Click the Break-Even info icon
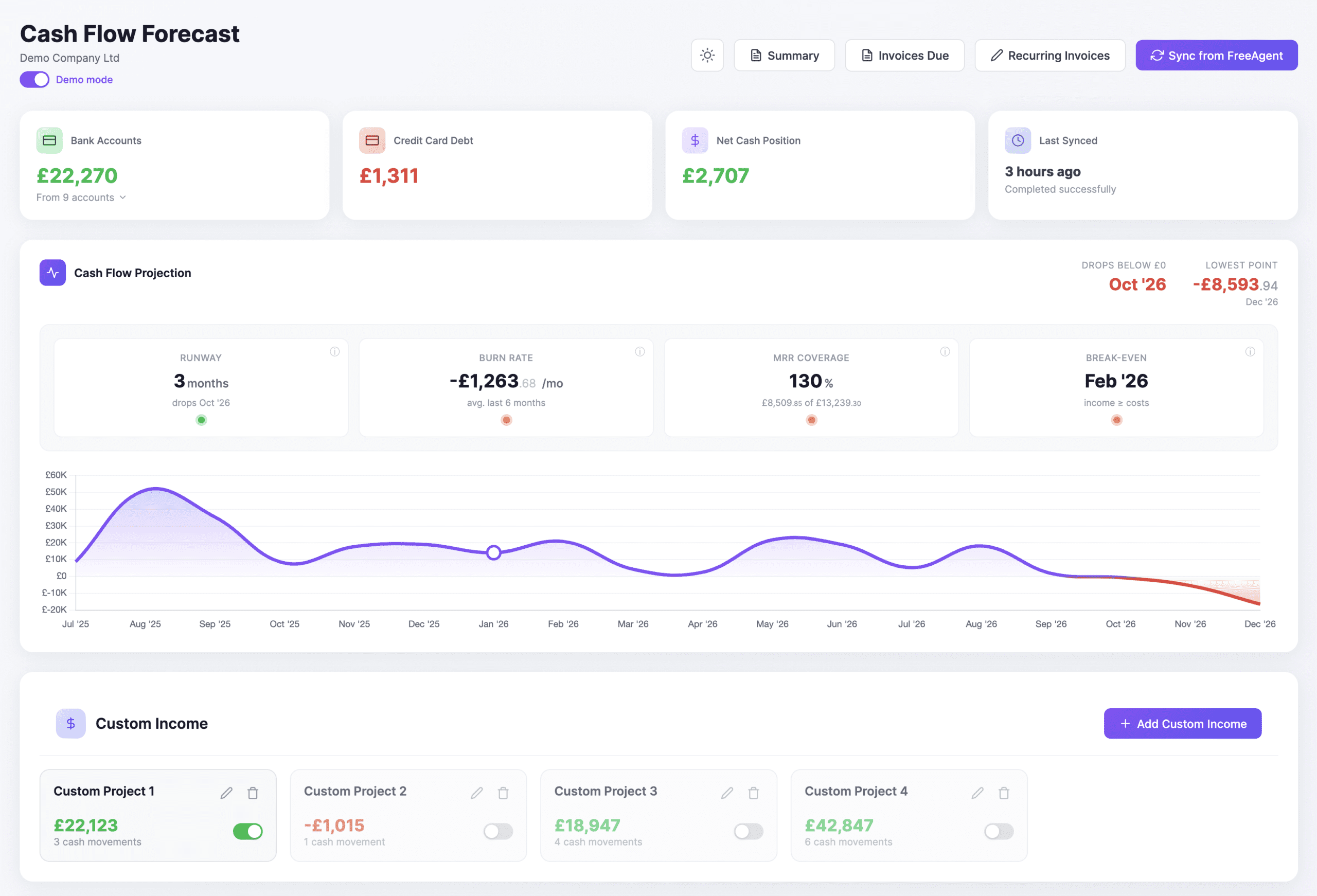This screenshot has height=896, width=1317. click(1250, 351)
